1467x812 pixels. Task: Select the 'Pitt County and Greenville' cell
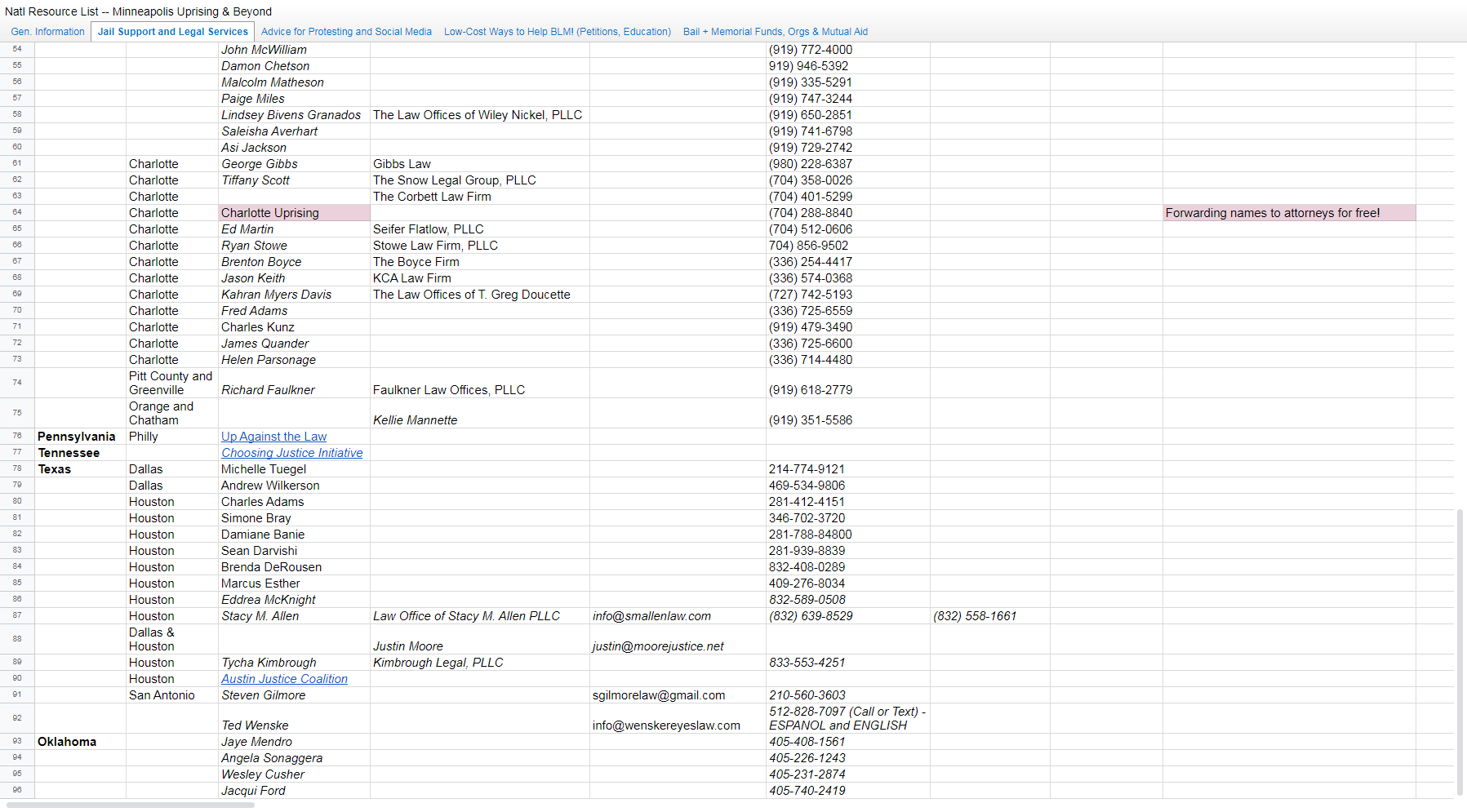pyautogui.click(x=172, y=384)
